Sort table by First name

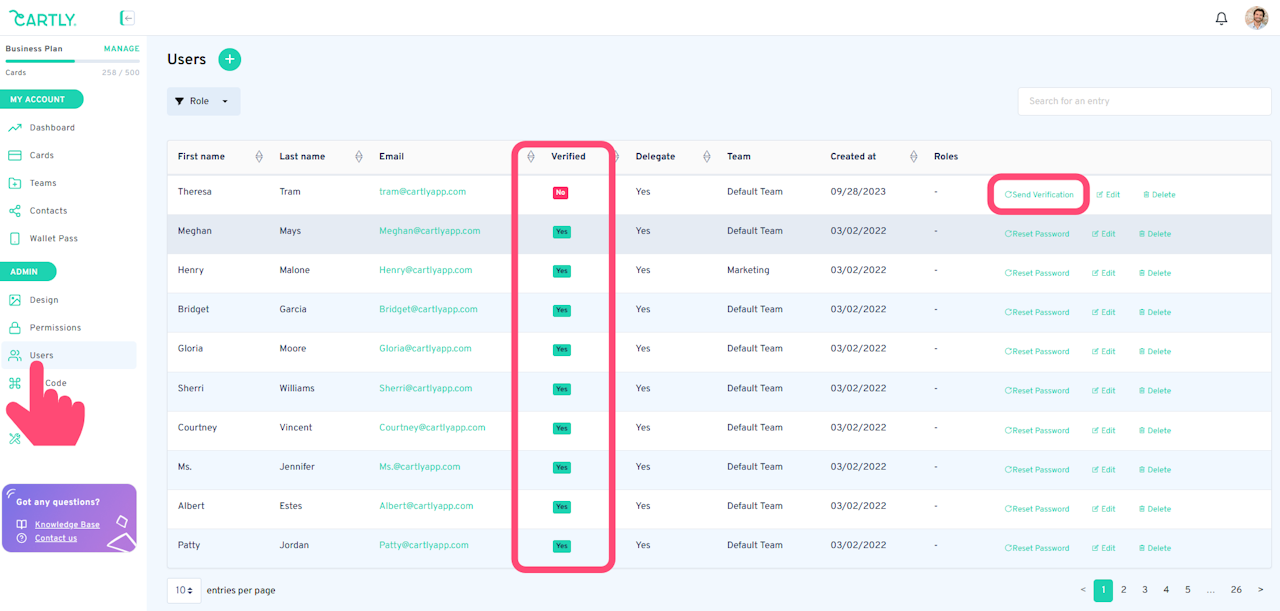pyautogui.click(x=259, y=157)
